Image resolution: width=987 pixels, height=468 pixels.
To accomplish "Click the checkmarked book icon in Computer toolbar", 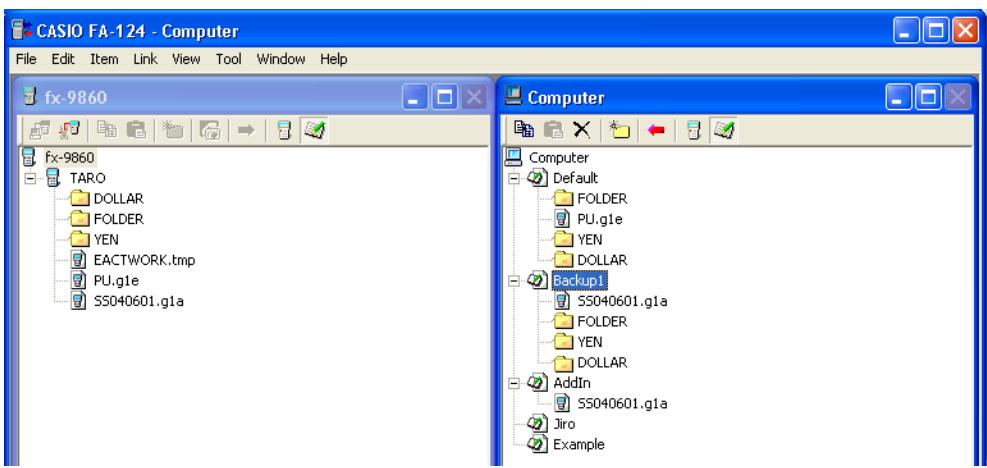I will click(x=724, y=130).
